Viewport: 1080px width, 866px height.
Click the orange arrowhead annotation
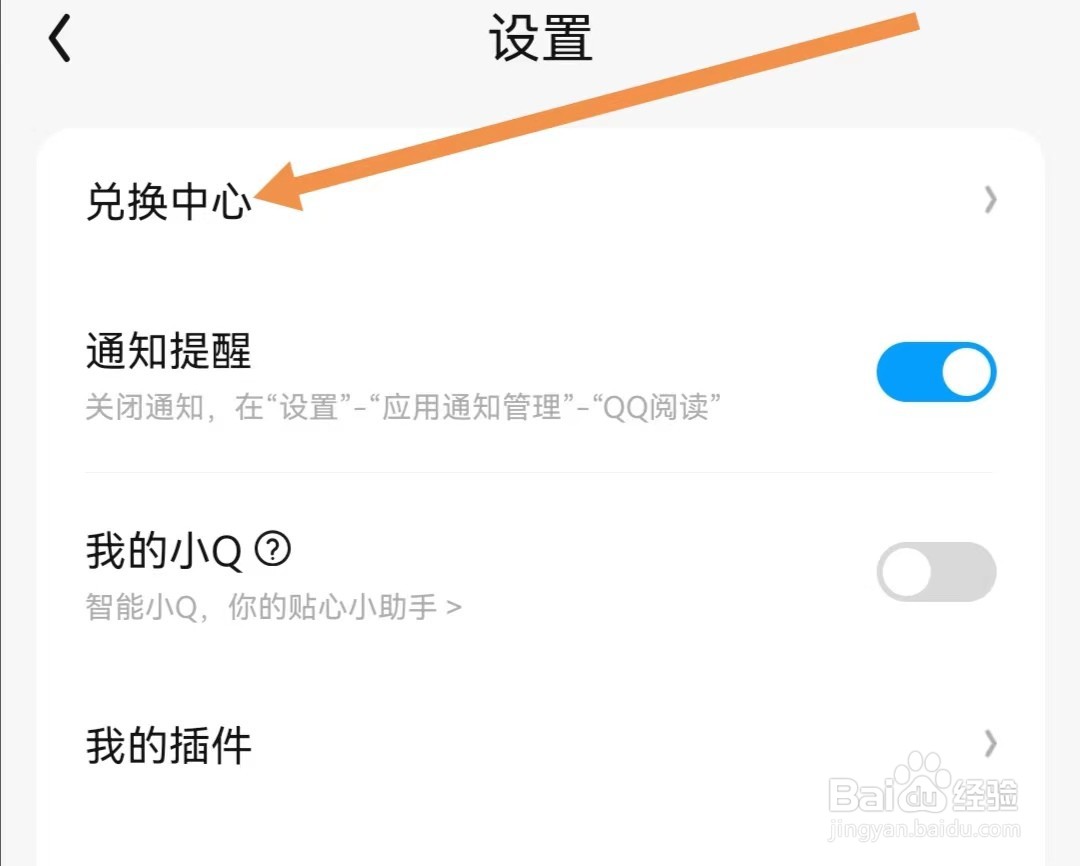tap(277, 188)
